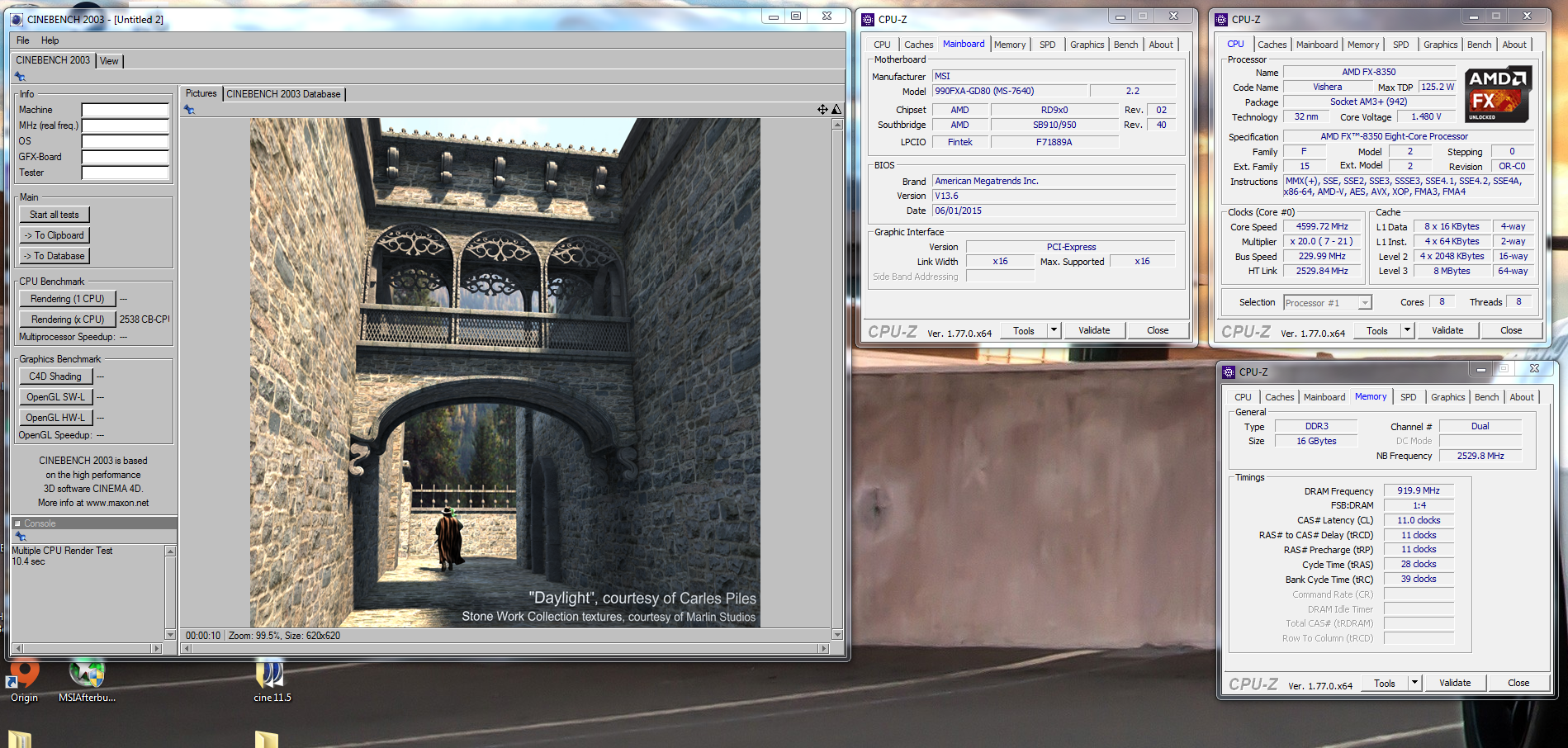
Task: Open SPD tab in Memory CPU-Z window
Action: point(1408,397)
